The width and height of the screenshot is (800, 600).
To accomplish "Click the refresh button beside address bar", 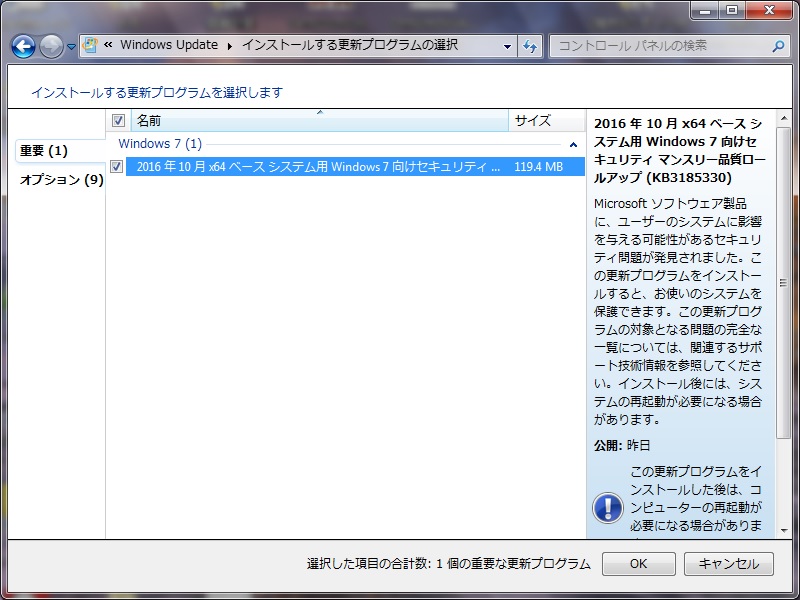I will coord(530,46).
